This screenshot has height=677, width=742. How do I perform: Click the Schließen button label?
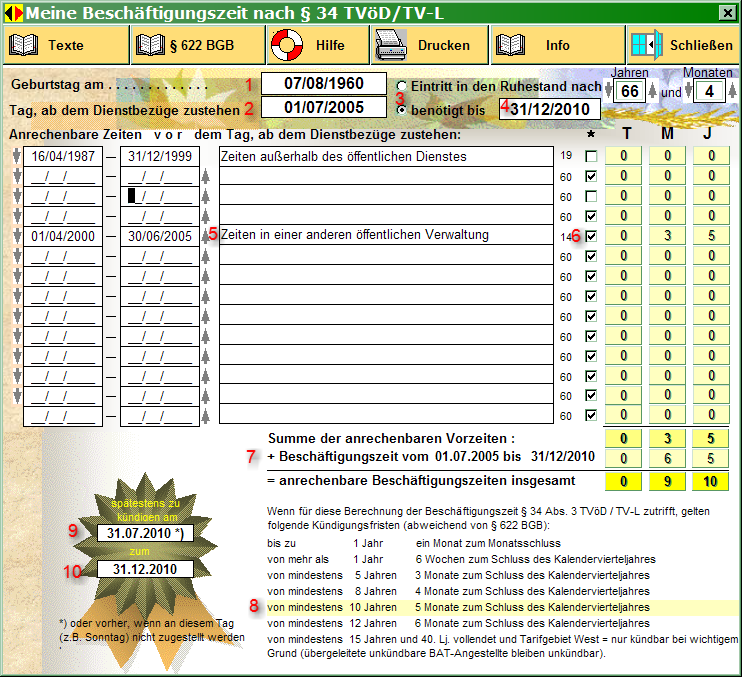click(x=701, y=45)
